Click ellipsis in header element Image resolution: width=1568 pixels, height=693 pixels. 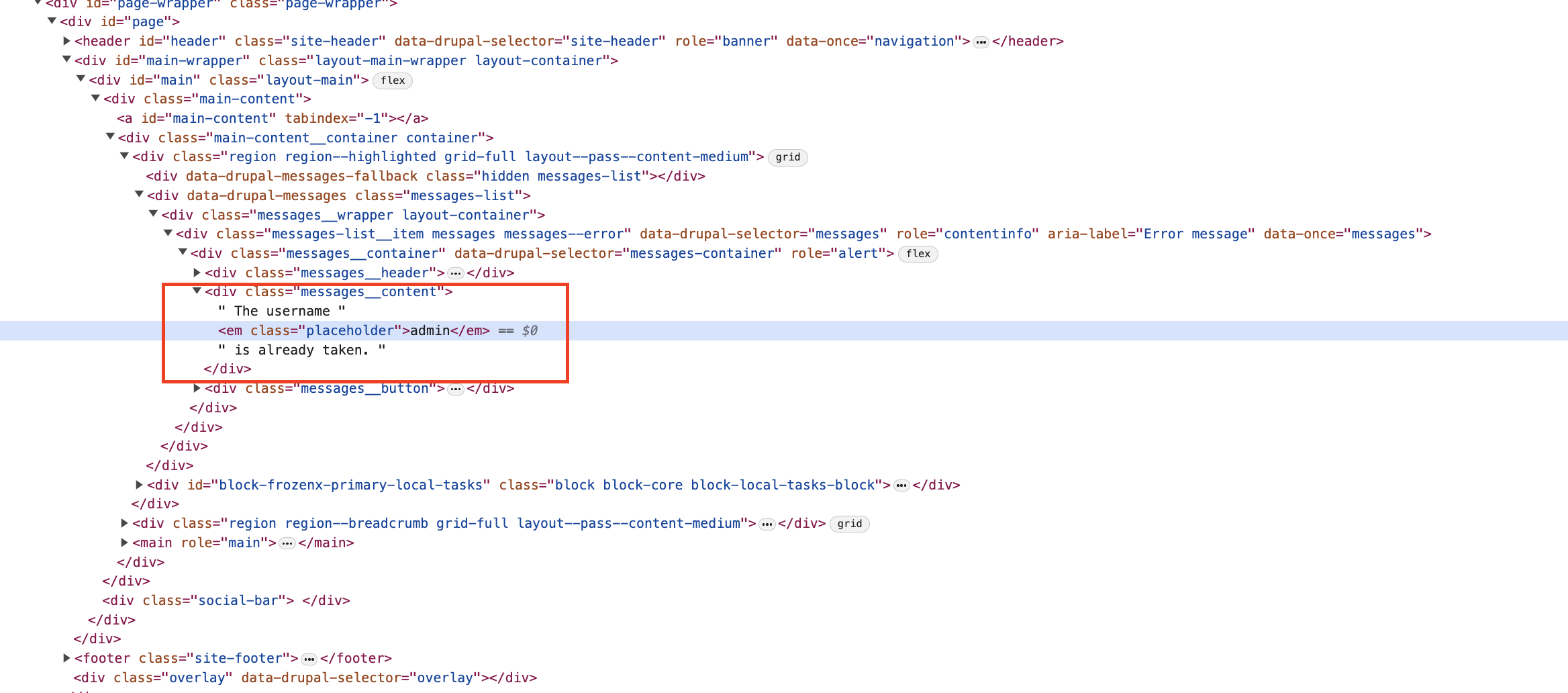point(981,42)
